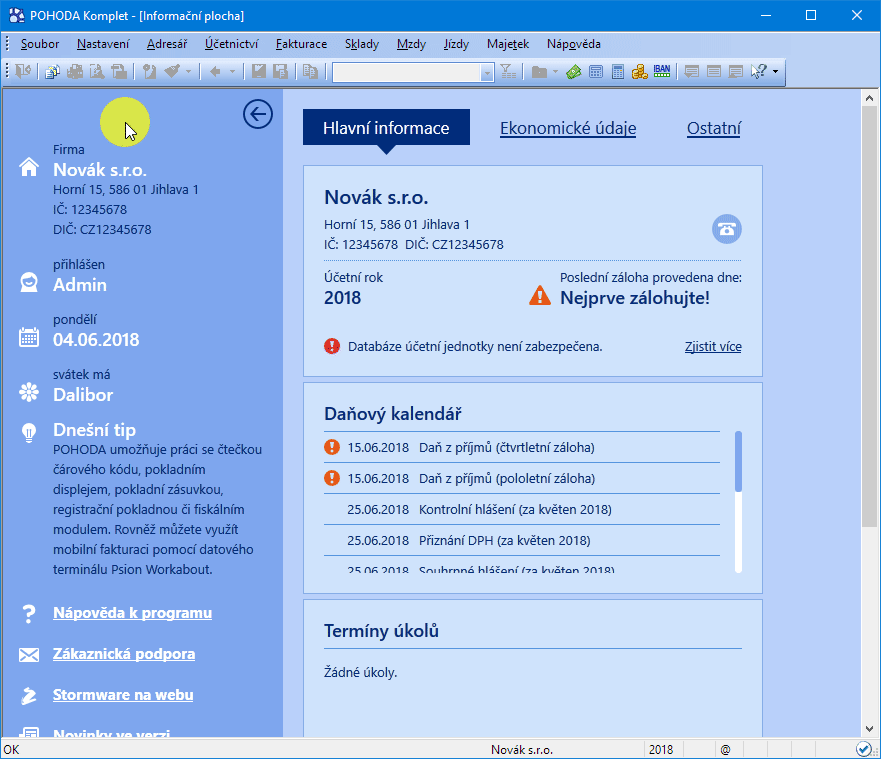
Task: Click the main window vertical scrollbar thumb
Action: click(869, 317)
